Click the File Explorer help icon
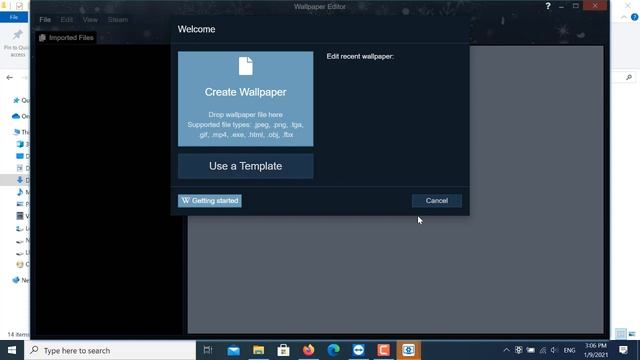640x360 pixels. coord(634,17)
